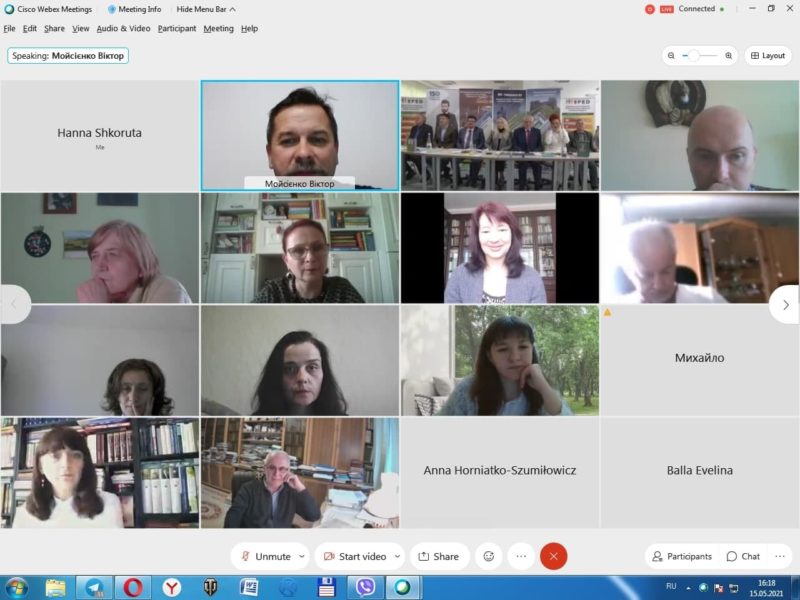Click the zoom in magnifier icon
The height and width of the screenshot is (600, 800).
728,56
